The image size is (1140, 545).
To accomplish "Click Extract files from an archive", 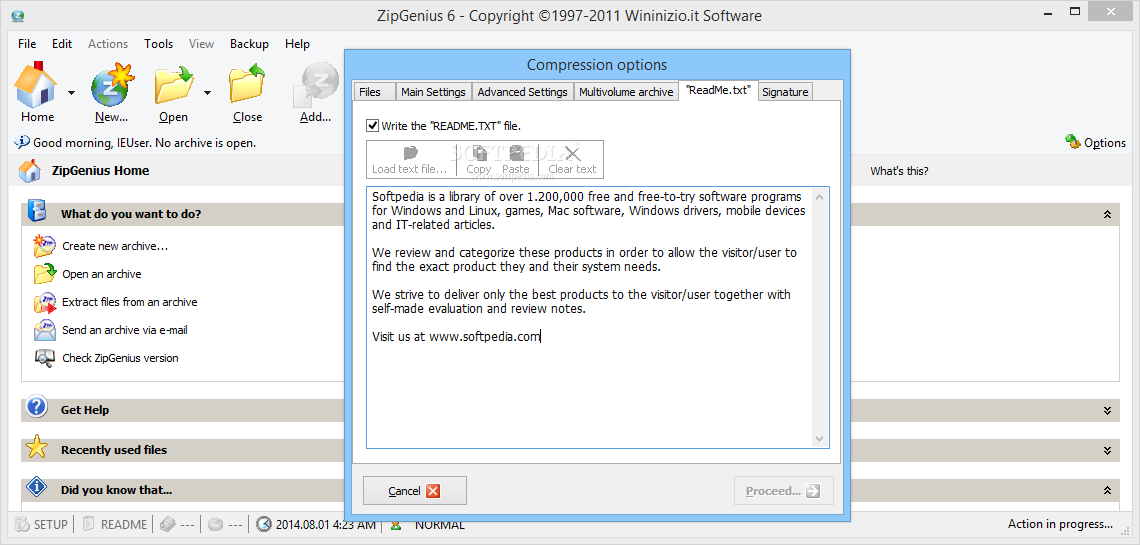I will point(129,302).
